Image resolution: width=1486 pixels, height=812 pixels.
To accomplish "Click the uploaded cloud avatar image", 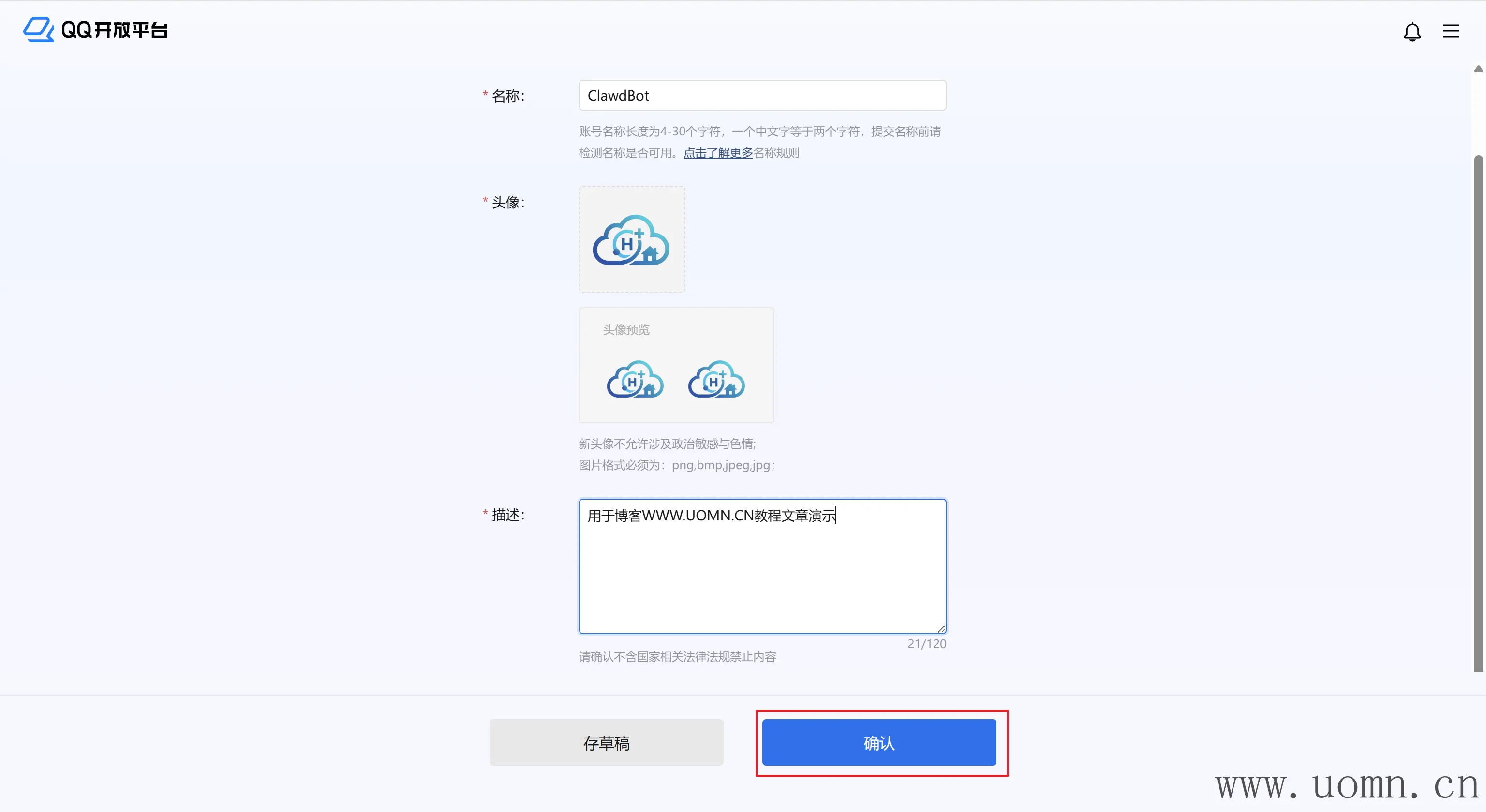I will 631,239.
